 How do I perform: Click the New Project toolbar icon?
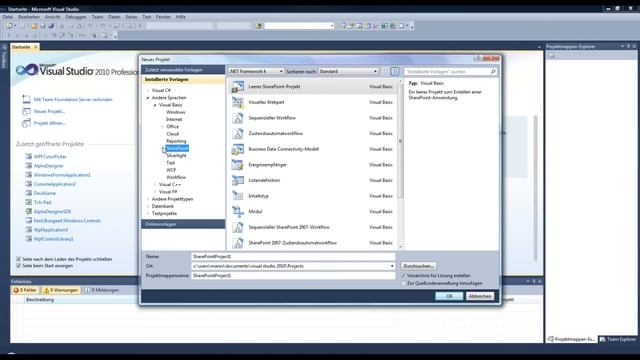tap(9, 26)
